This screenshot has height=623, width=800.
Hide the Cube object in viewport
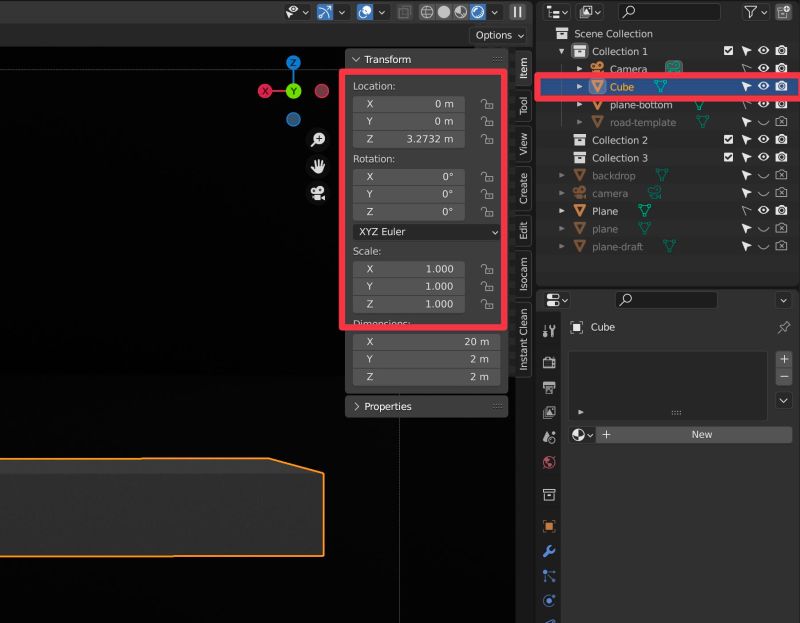(763, 86)
